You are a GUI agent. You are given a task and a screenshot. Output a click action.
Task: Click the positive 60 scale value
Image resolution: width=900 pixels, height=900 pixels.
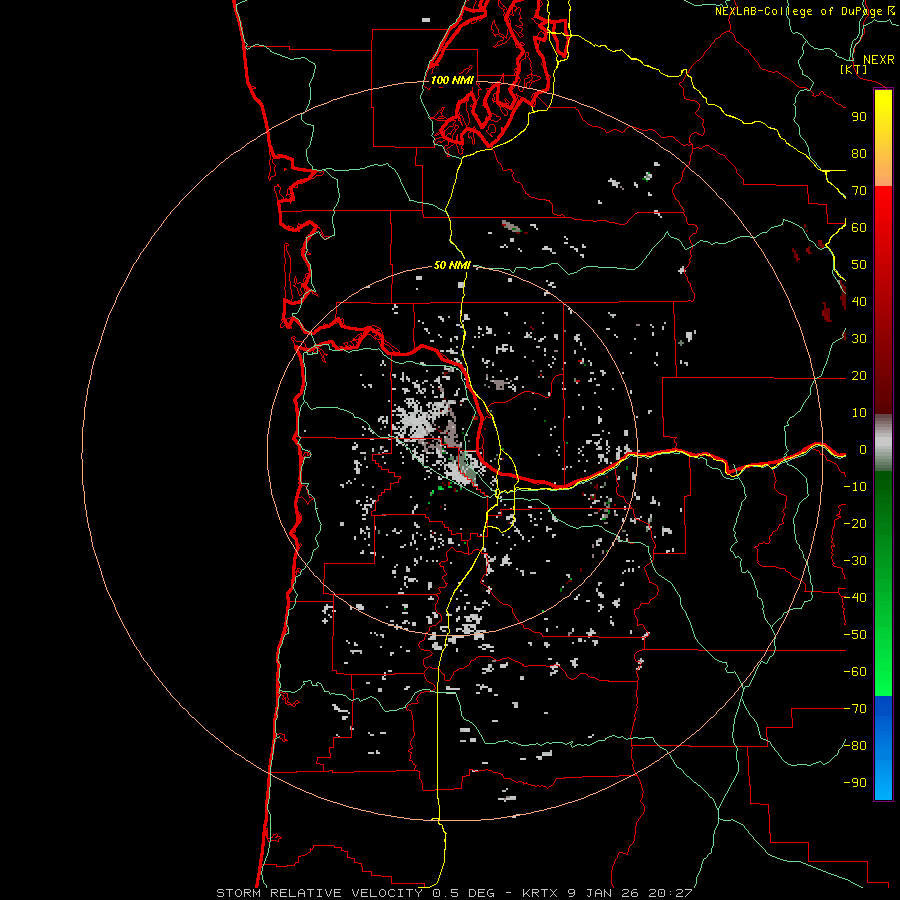click(x=859, y=228)
